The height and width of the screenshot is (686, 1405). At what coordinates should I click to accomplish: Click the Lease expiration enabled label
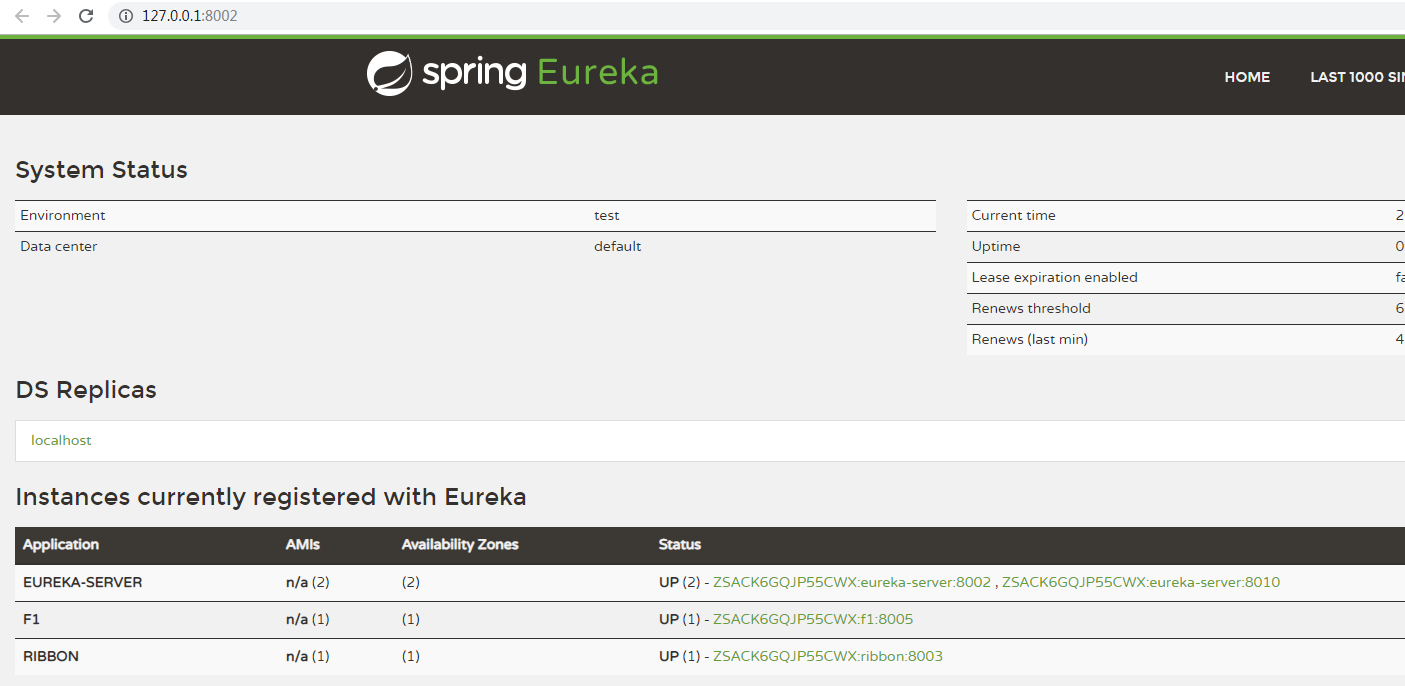click(1055, 277)
